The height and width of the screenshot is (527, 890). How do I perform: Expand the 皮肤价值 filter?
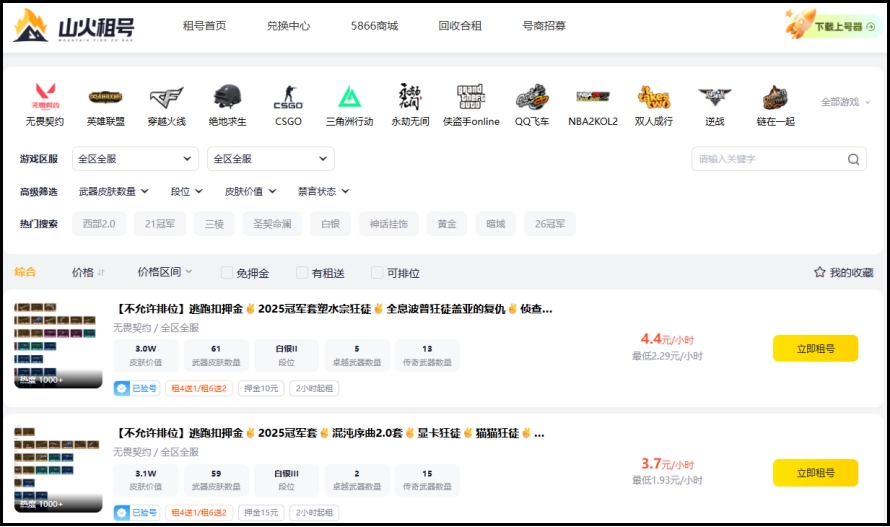[x=250, y=191]
